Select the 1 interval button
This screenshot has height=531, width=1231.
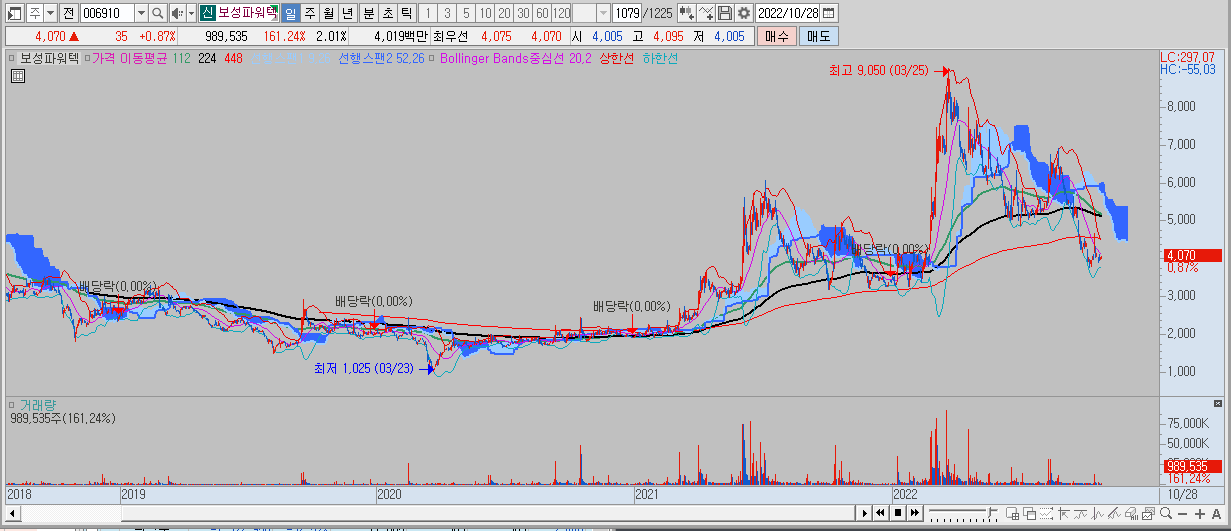pos(427,13)
